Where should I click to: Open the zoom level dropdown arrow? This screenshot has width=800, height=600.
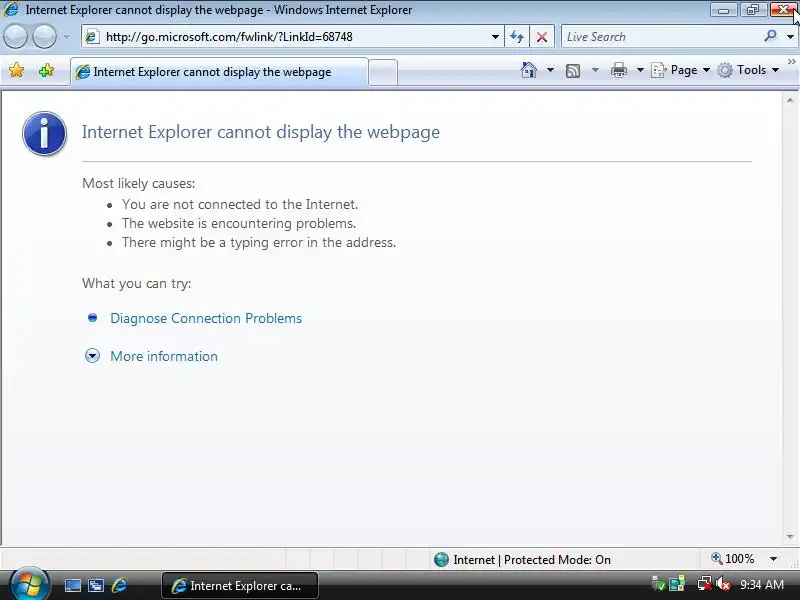(x=773, y=559)
